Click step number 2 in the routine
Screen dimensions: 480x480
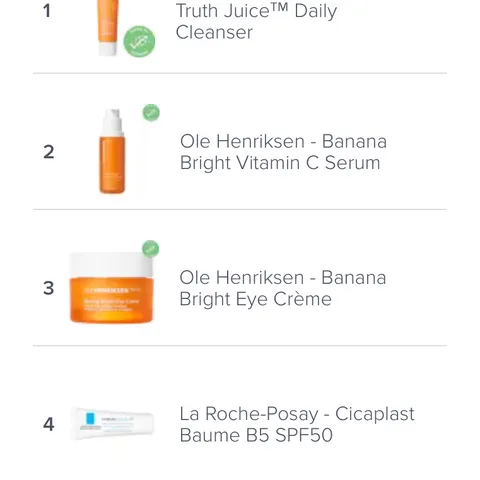[49, 152]
